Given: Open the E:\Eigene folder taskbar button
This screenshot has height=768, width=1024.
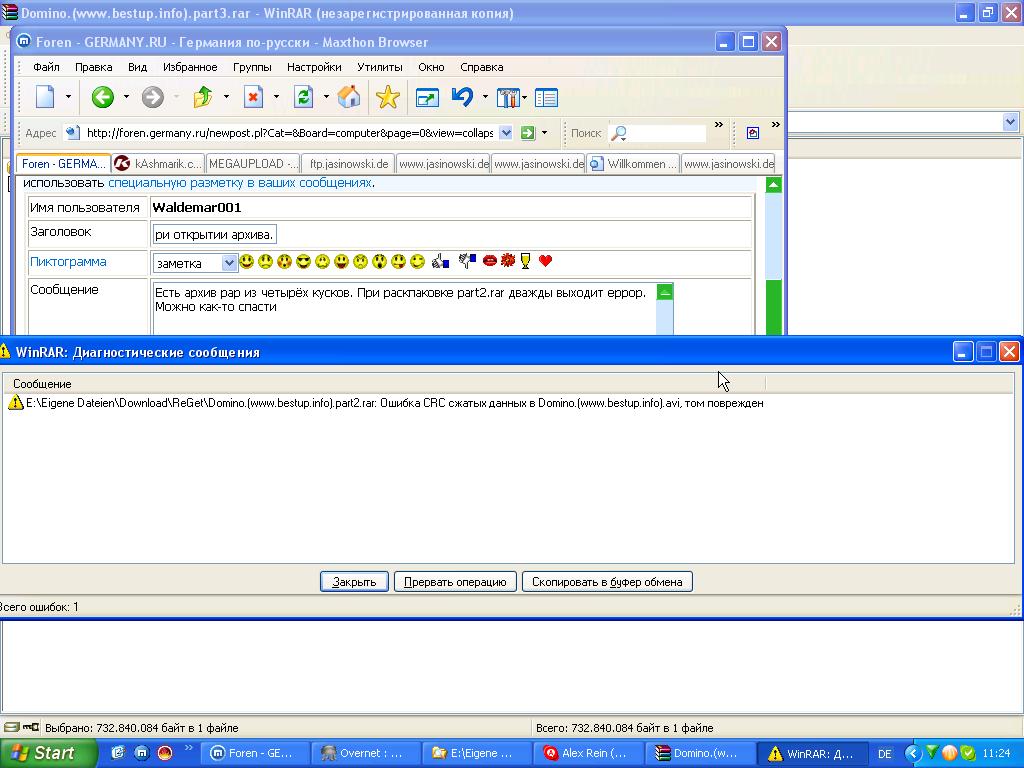Looking at the screenshot, I should (477, 754).
